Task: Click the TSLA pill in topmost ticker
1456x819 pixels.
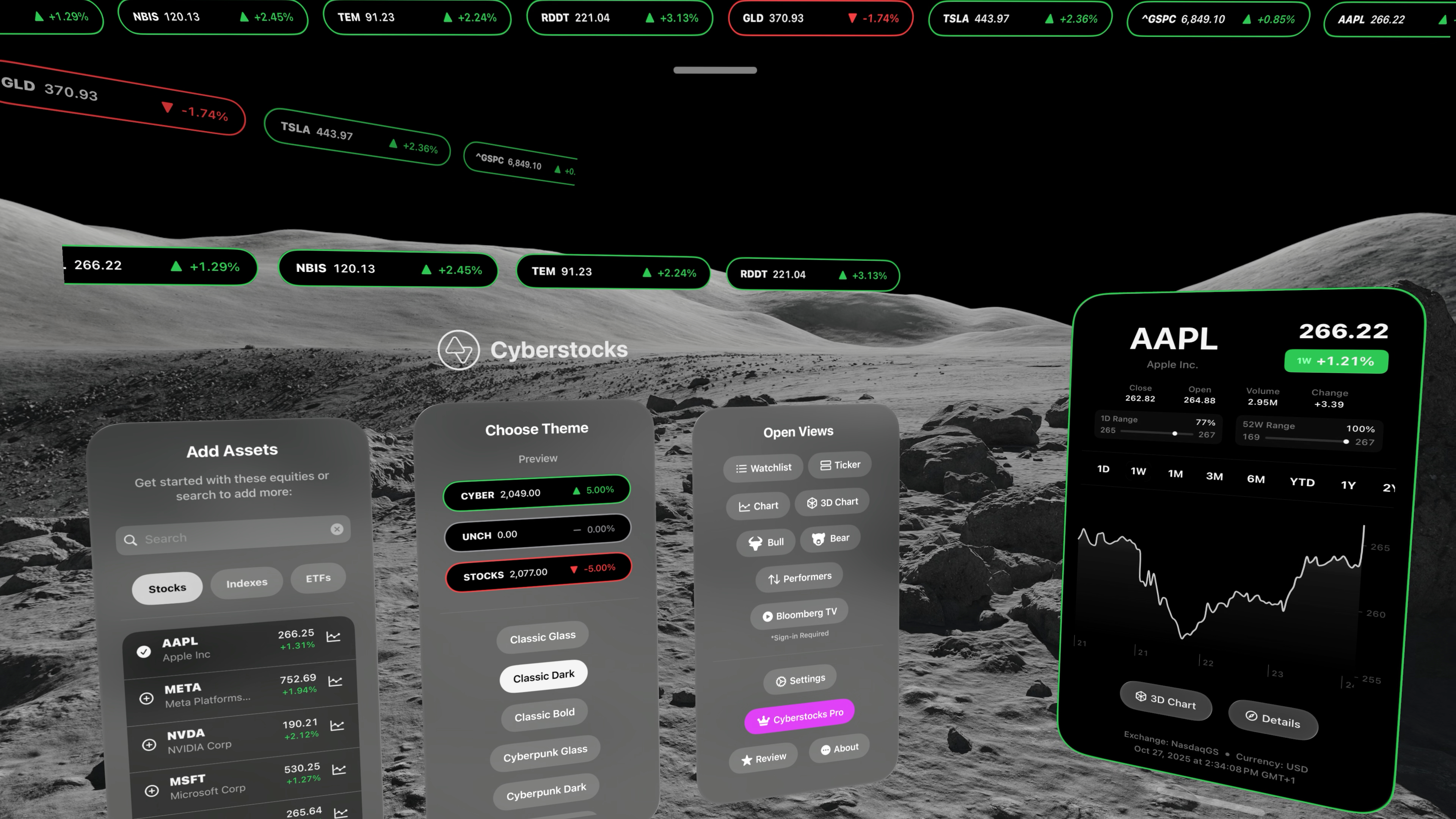Action: point(1020,19)
